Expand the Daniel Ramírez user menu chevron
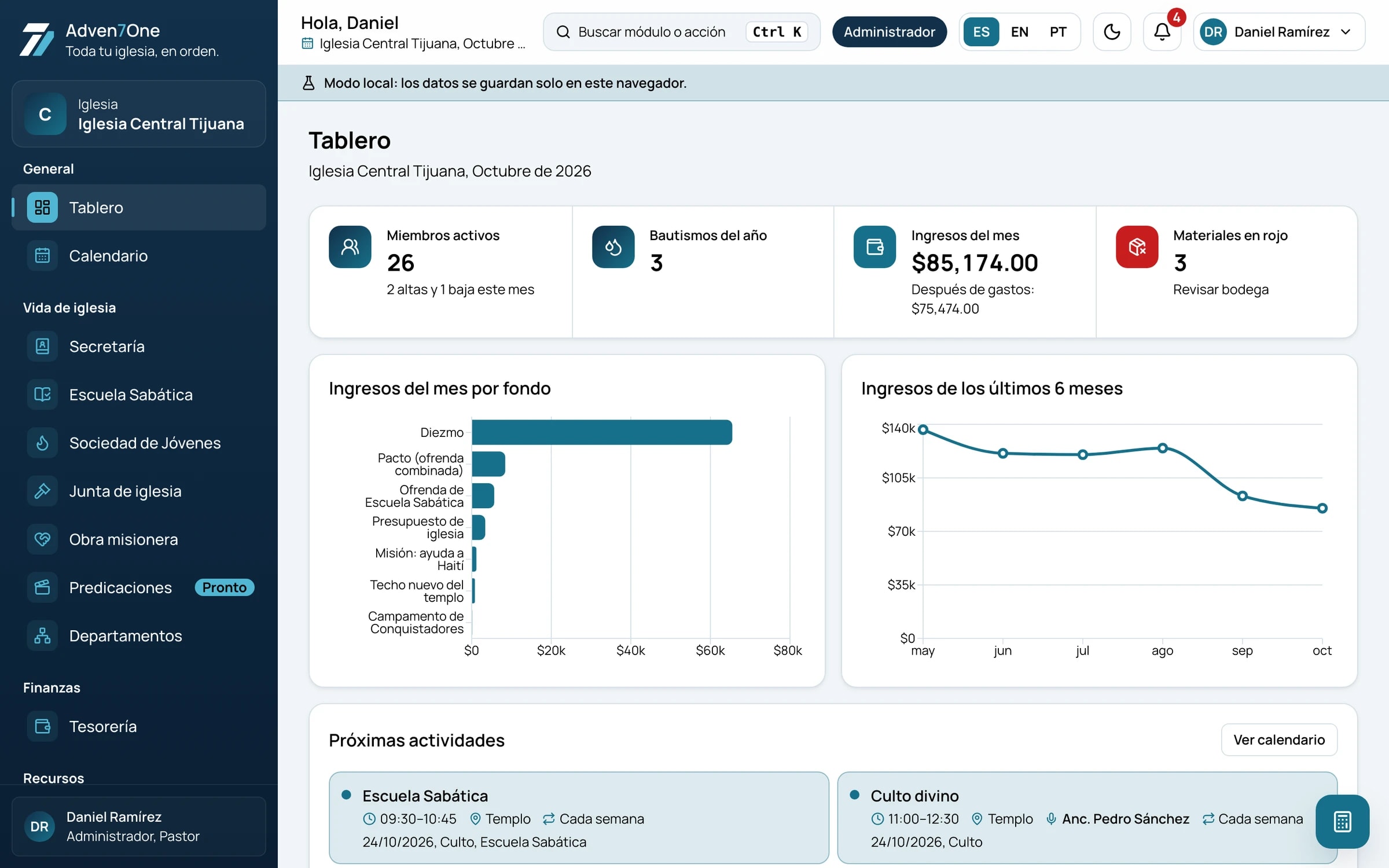Image resolution: width=1389 pixels, height=868 pixels. 1346,32
